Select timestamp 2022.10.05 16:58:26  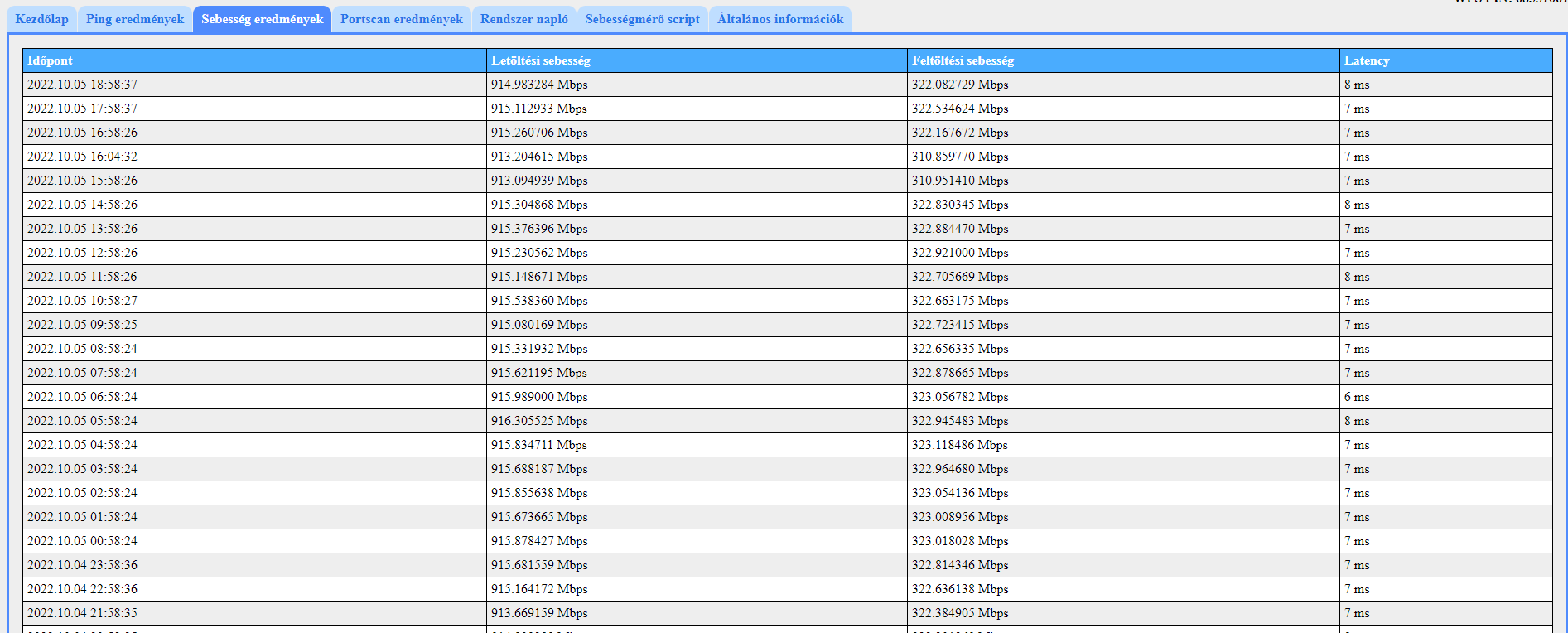tap(83, 133)
